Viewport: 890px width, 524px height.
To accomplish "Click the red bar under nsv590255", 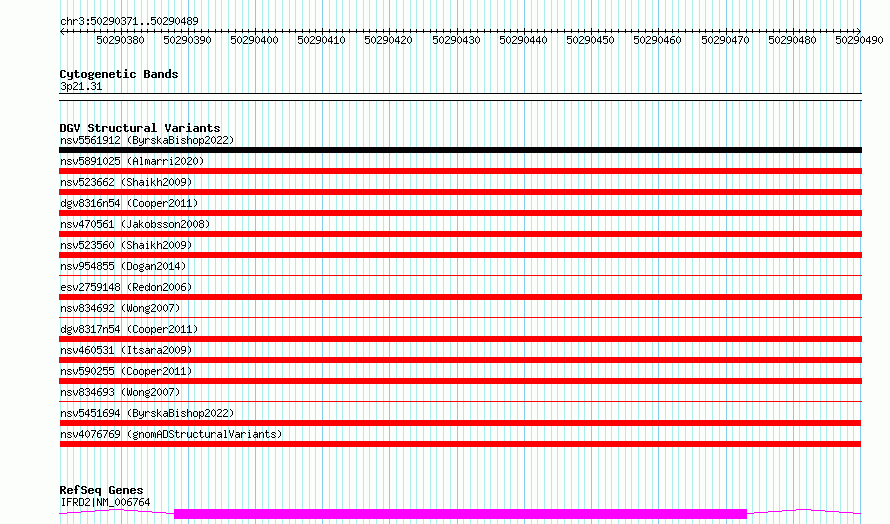I will pyautogui.click(x=460, y=381).
